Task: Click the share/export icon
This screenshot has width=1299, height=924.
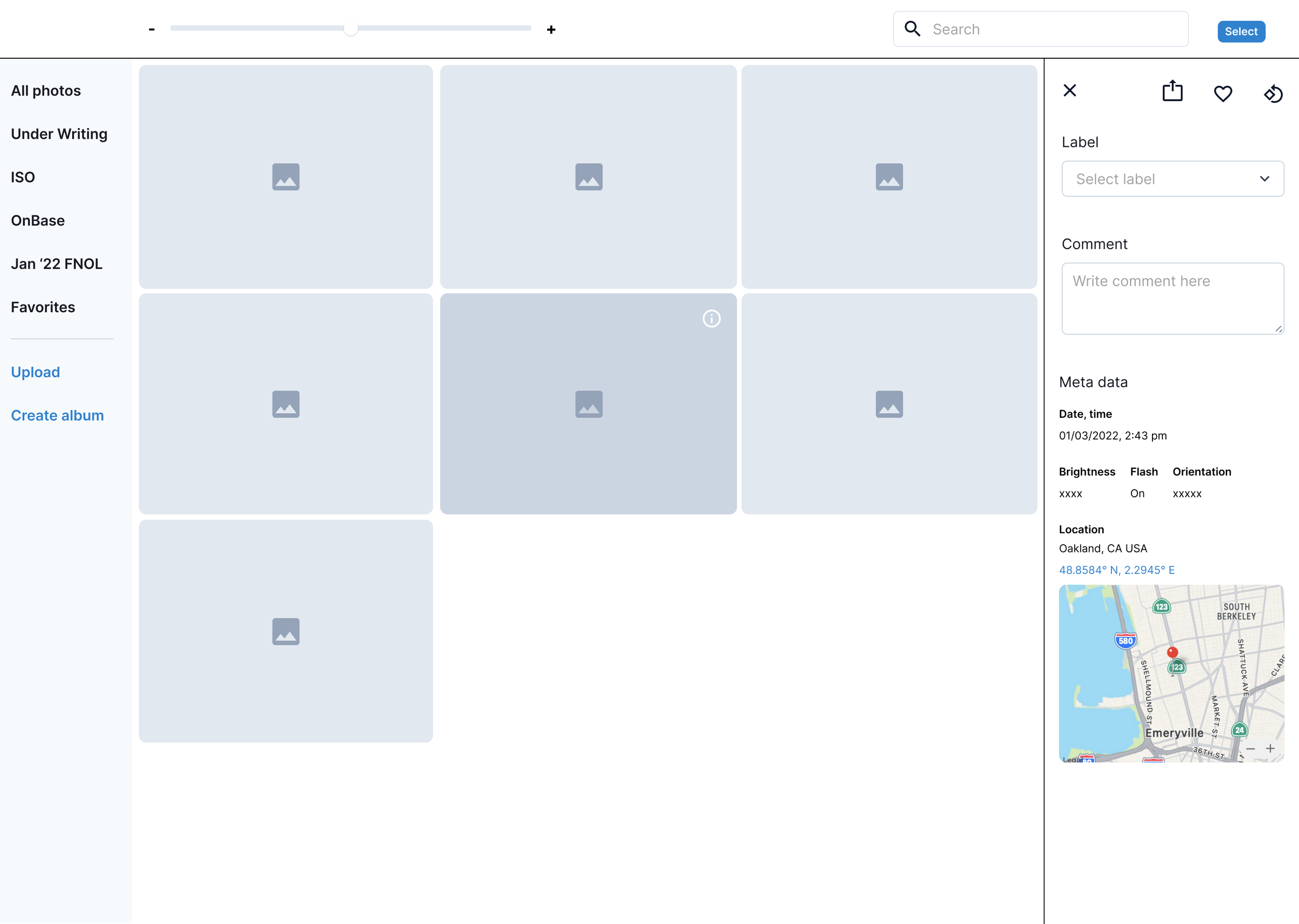Action: (1172, 91)
